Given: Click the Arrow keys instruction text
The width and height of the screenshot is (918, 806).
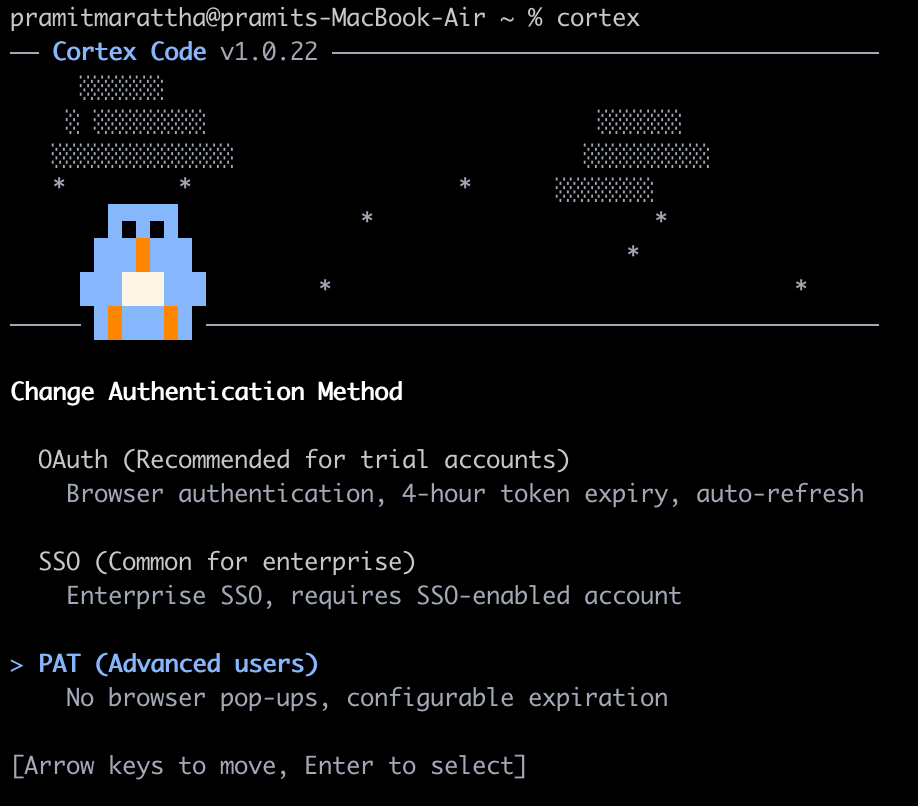Looking at the screenshot, I should click(265, 765).
